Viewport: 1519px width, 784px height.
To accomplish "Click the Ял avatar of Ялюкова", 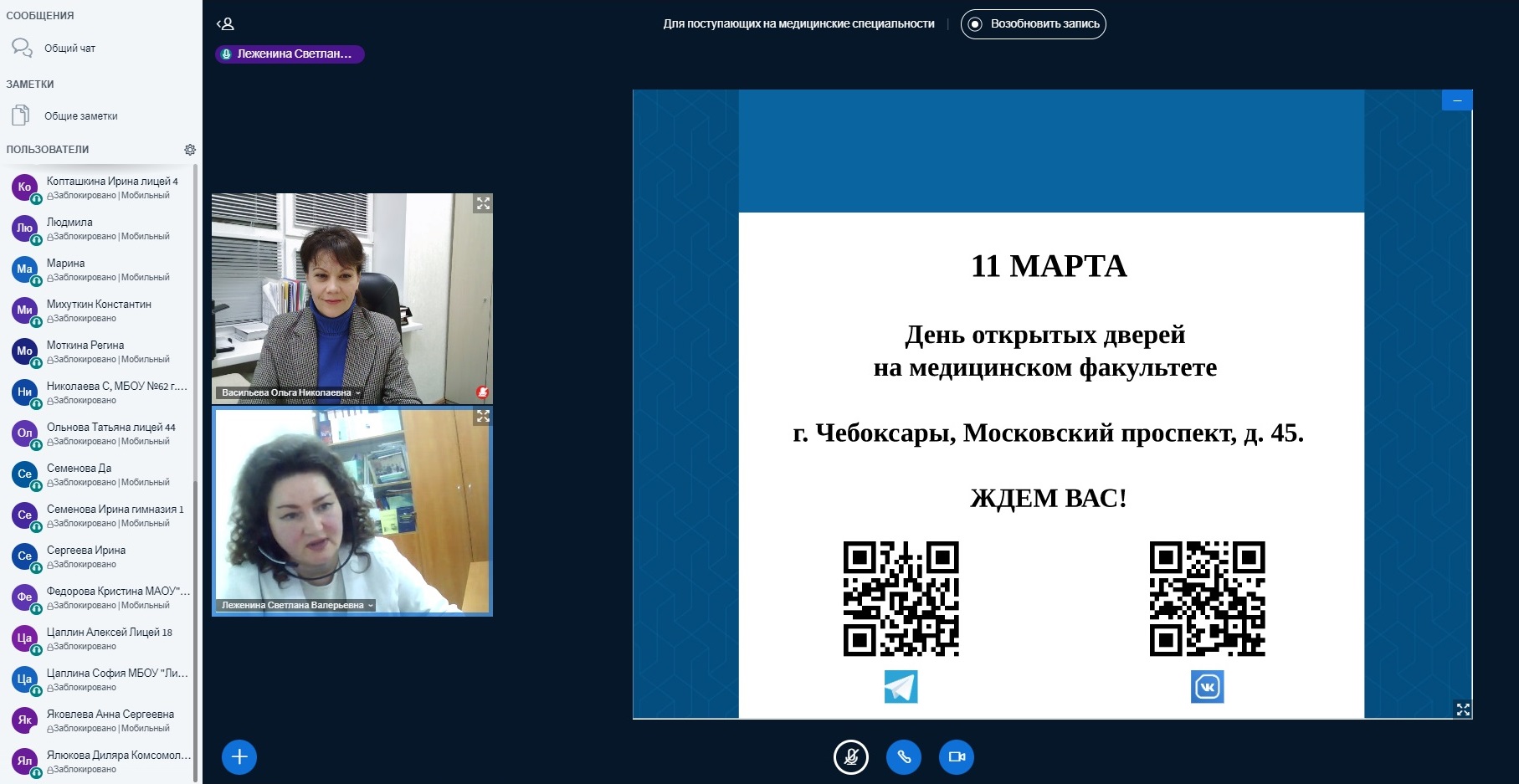I will tap(24, 761).
